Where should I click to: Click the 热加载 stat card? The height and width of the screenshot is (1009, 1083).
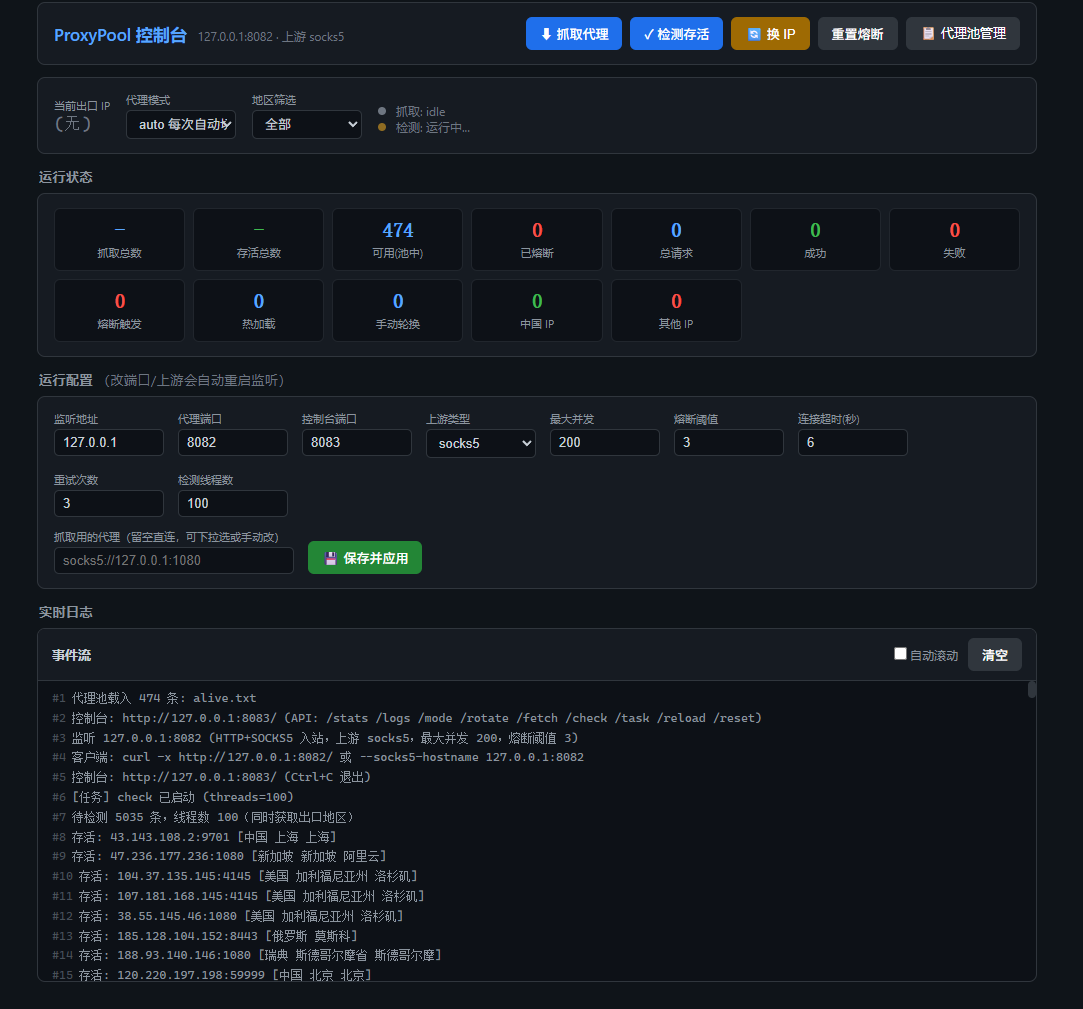click(x=258, y=311)
